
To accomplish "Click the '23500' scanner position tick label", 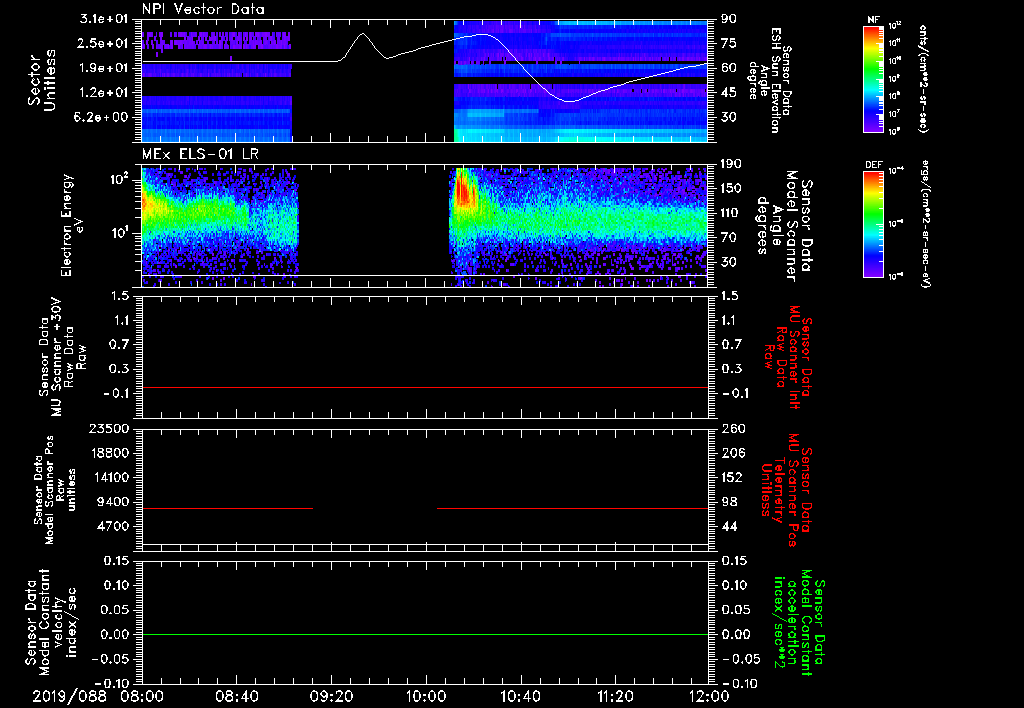I will (x=111, y=428).
